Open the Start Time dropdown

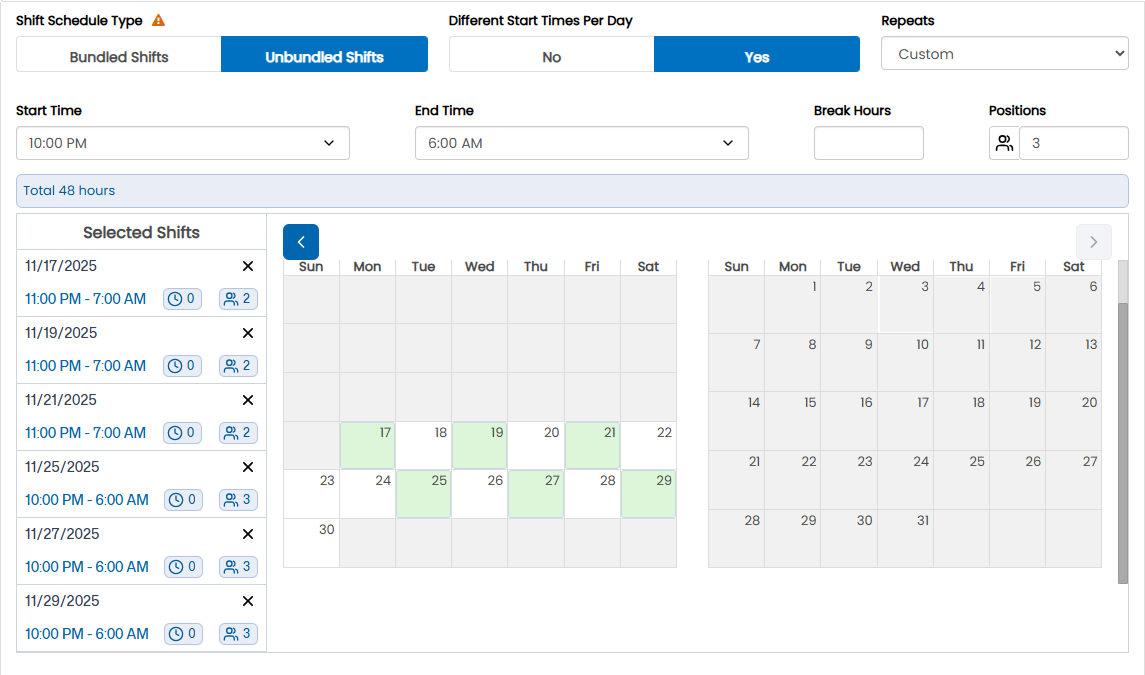point(183,143)
